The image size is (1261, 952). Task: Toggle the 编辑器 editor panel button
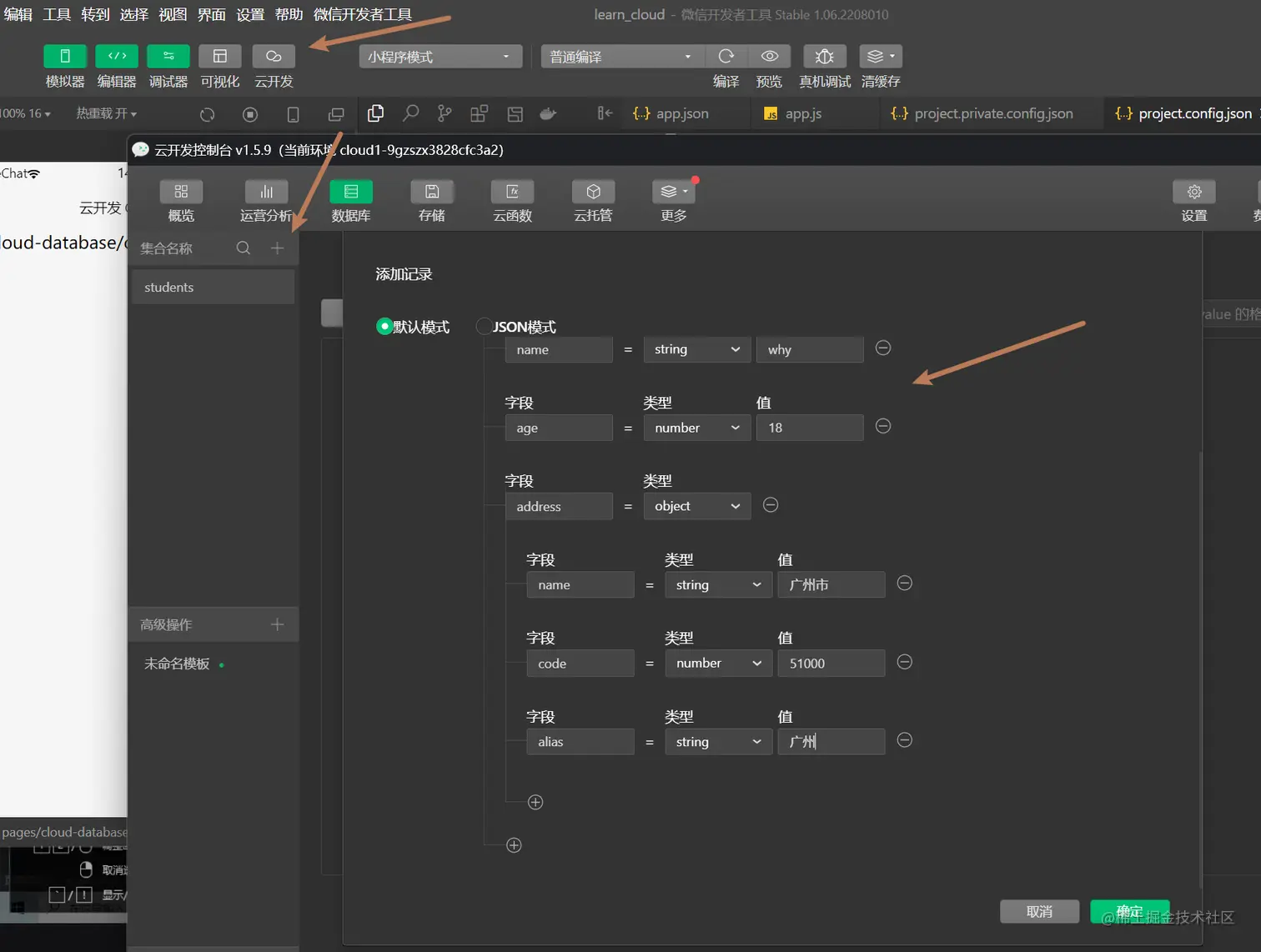(117, 56)
